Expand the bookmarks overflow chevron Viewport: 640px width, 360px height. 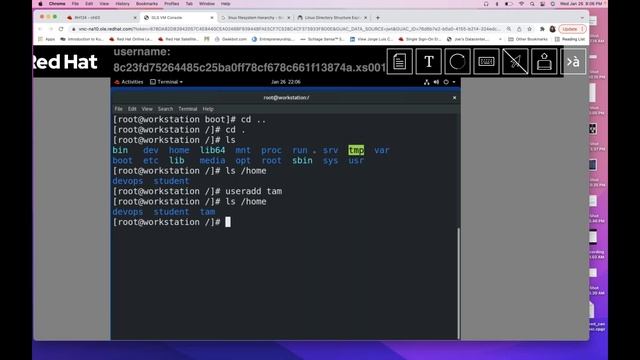click(x=500, y=39)
